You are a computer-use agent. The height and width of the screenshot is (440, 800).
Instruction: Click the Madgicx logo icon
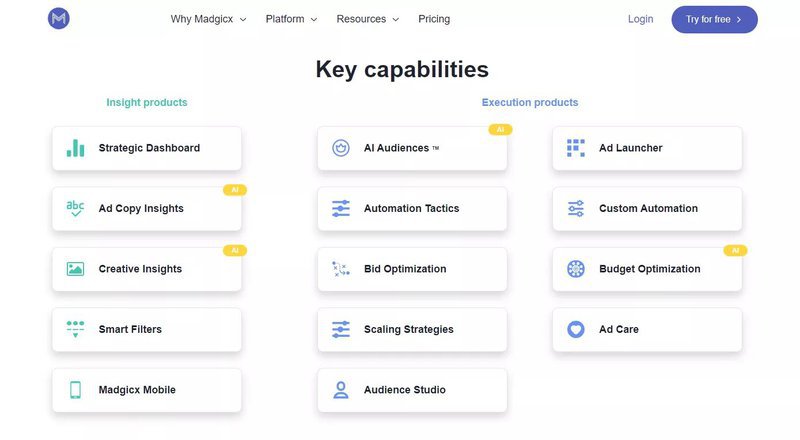[x=59, y=19]
